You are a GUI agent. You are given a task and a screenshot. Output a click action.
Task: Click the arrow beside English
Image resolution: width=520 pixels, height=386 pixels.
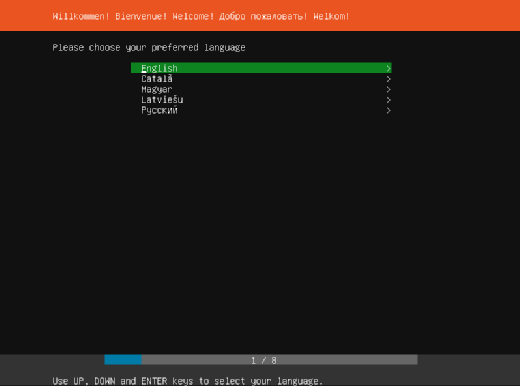[388, 68]
